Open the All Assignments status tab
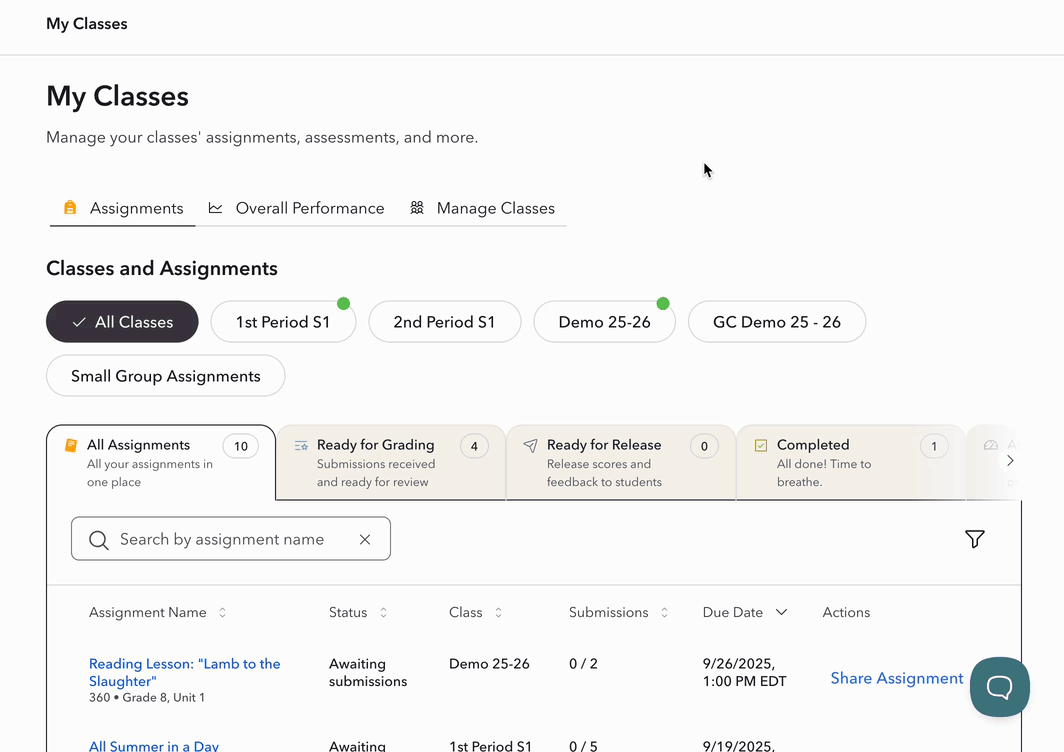1064x752 pixels. pos(161,462)
